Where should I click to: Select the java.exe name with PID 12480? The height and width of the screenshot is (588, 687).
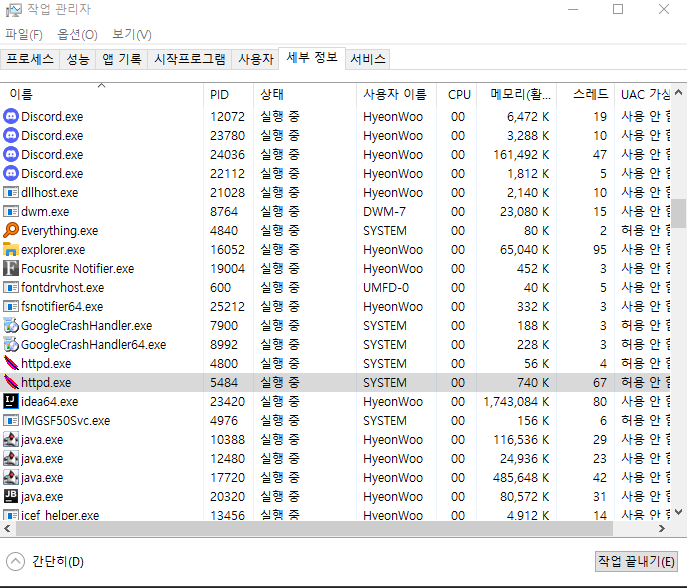pyautogui.click(x=42, y=458)
